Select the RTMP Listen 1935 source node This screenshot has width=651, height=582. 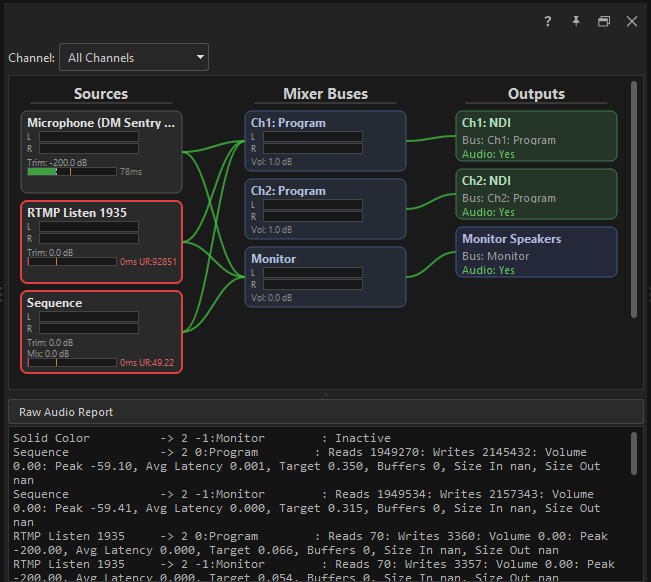[101, 242]
